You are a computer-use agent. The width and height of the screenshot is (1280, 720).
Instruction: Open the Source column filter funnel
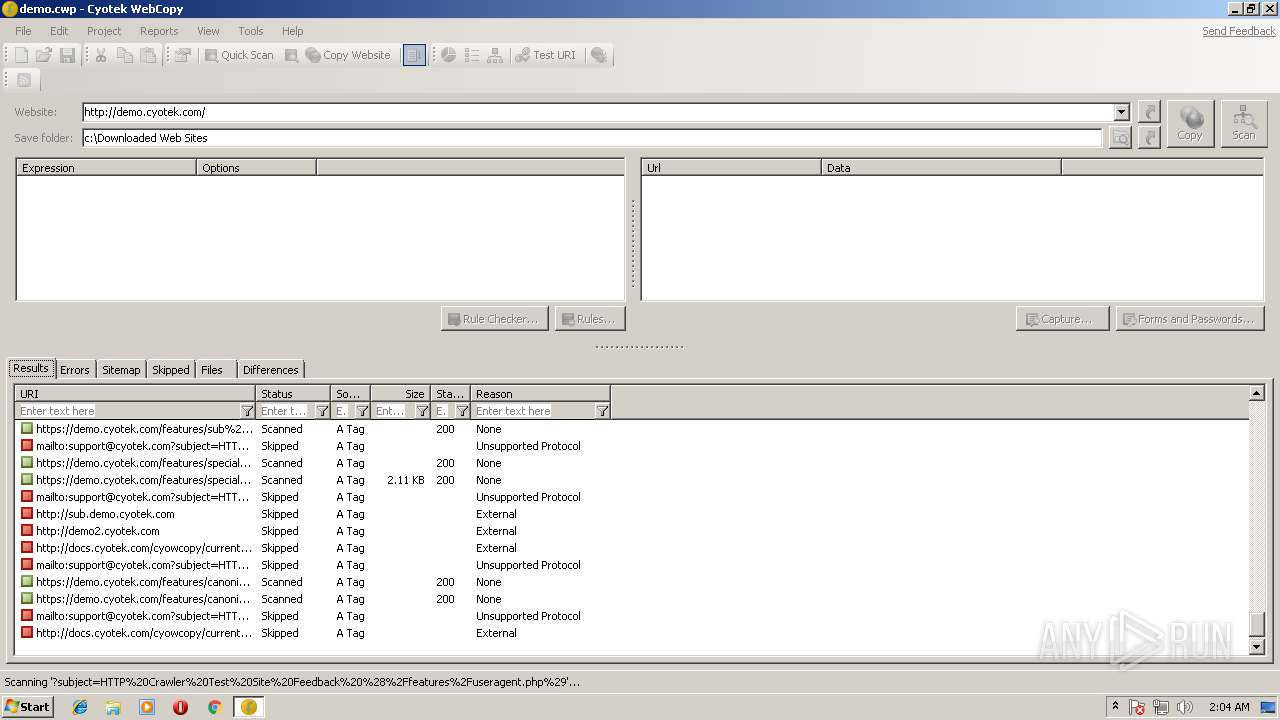pyautogui.click(x=362, y=411)
